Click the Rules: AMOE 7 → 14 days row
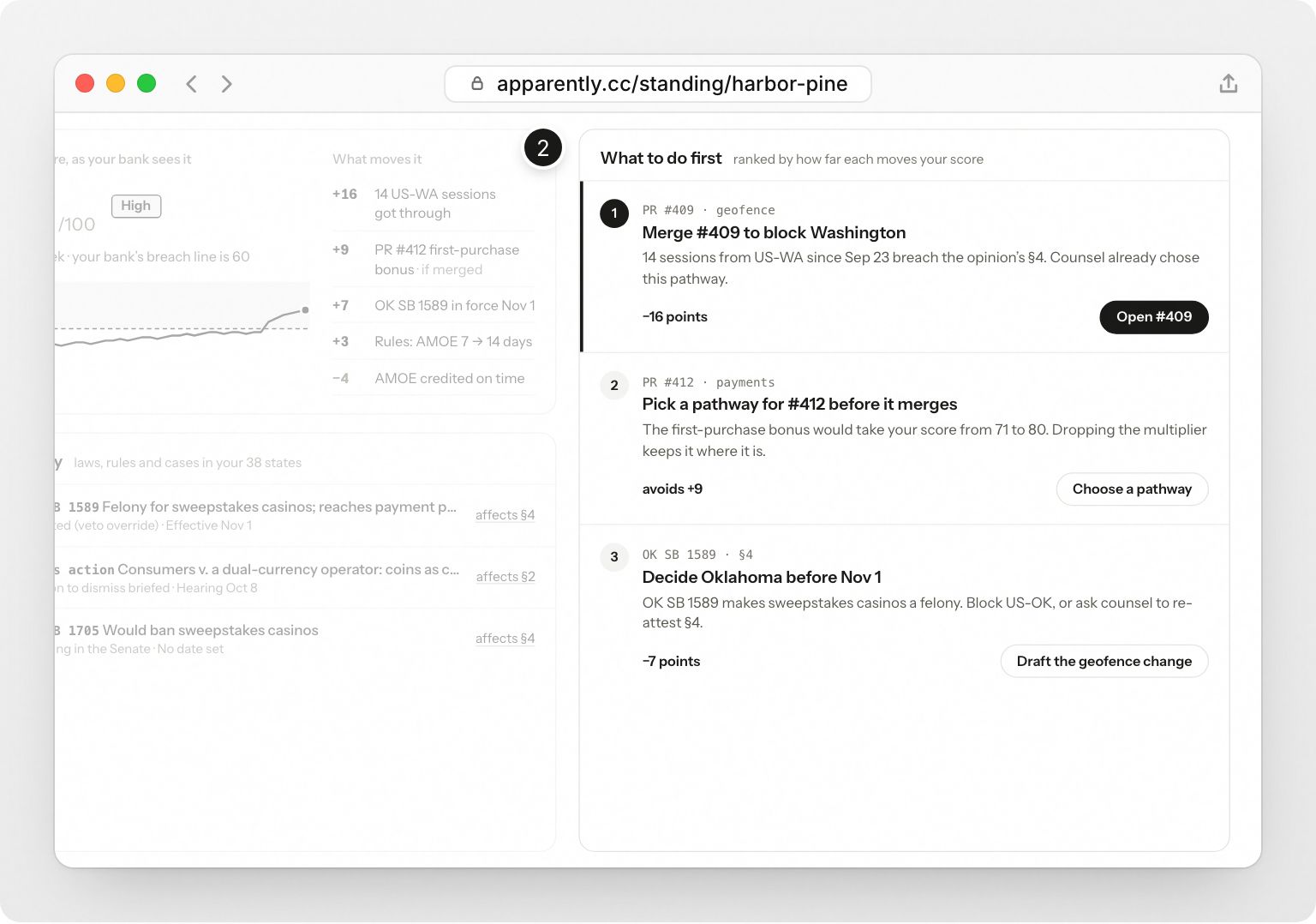The image size is (1316, 924). pos(434,342)
